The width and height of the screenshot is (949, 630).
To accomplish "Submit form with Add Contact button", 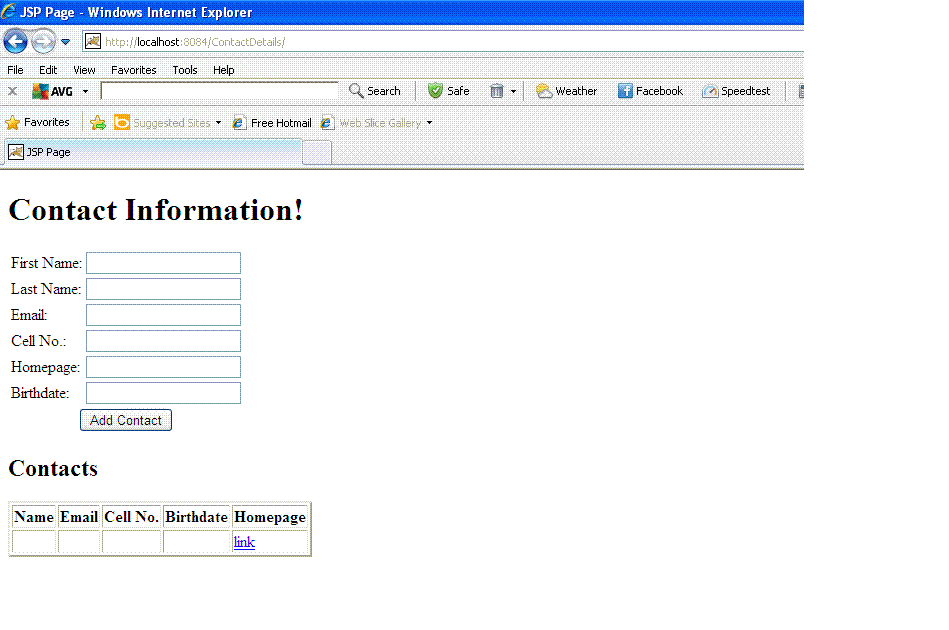I will (126, 420).
